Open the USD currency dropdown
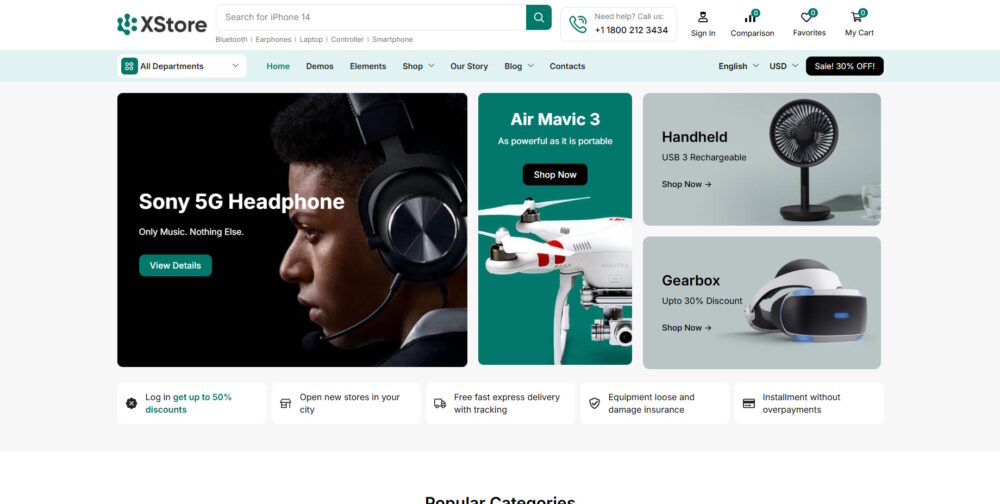 (x=783, y=66)
